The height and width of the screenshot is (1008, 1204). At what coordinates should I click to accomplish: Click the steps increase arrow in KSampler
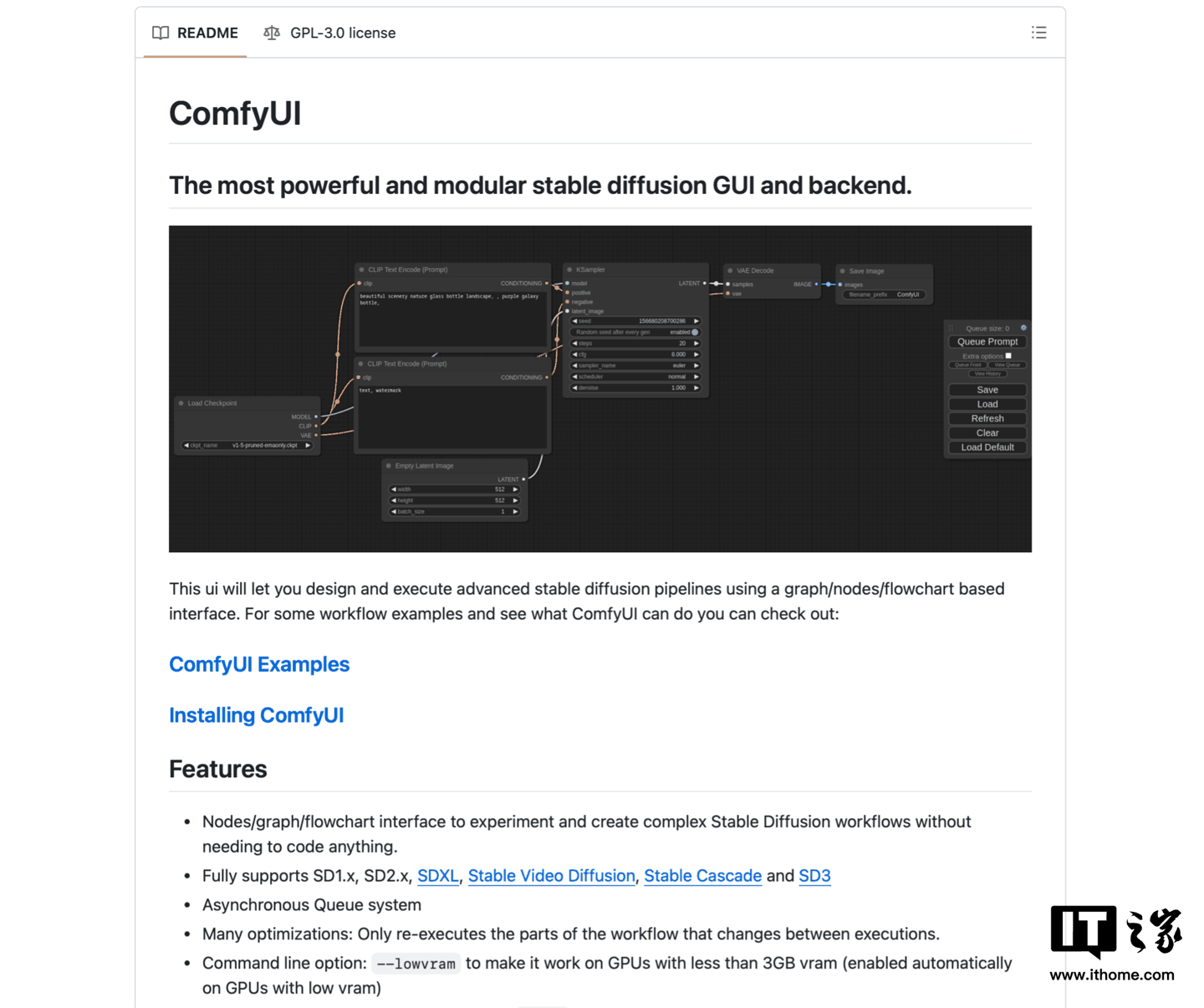point(696,343)
